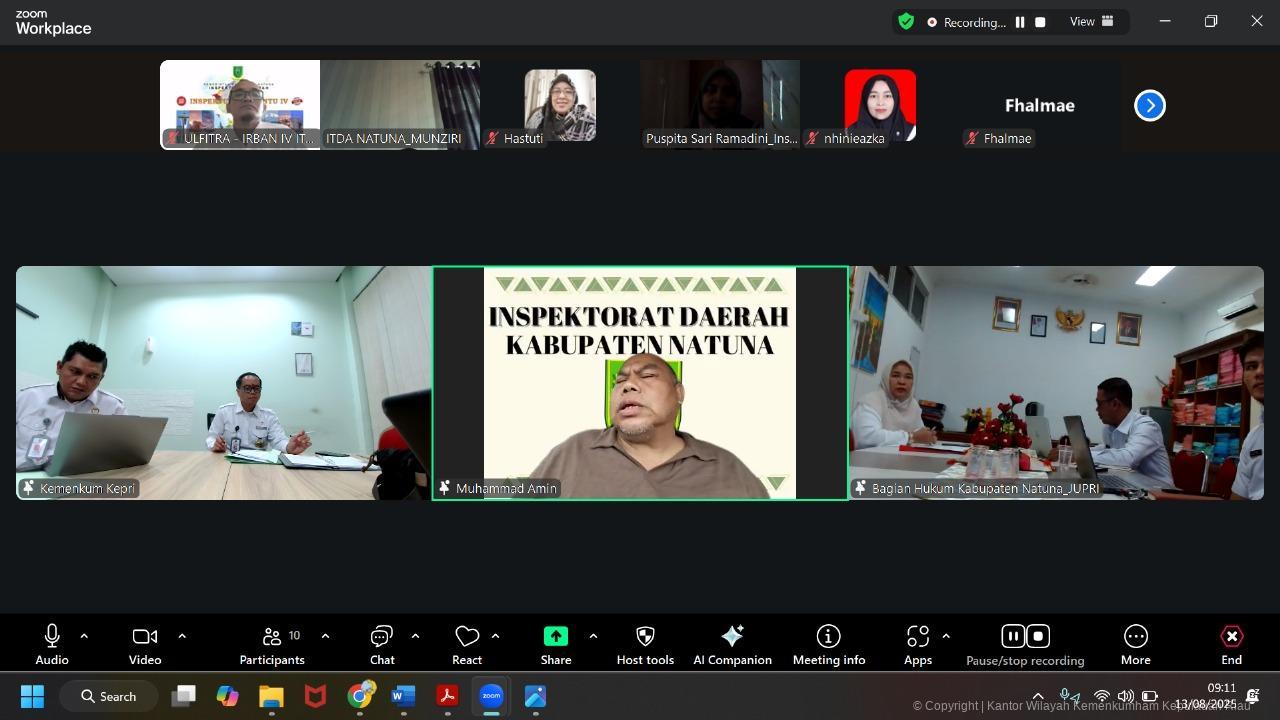Image resolution: width=1280 pixels, height=720 pixels.
Task: Expand audio options caret
Action: 84,636
